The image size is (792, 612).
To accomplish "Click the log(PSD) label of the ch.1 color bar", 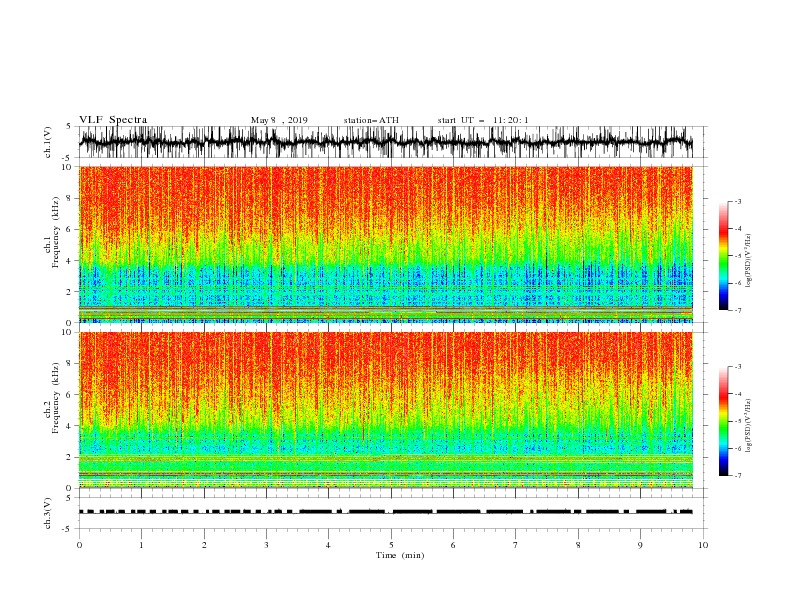I will pos(748,260).
